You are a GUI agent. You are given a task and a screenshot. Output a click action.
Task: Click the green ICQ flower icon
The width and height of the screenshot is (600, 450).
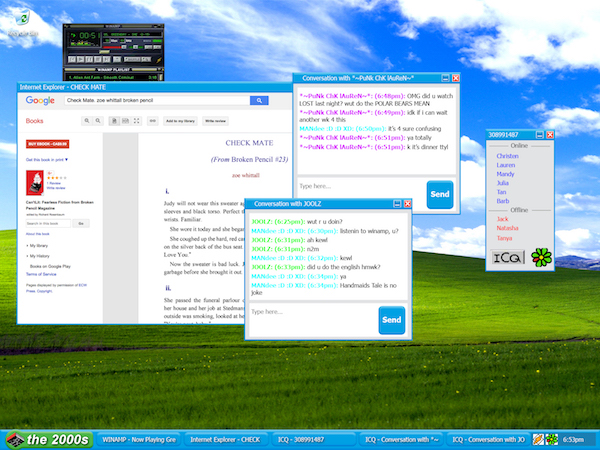541,257
